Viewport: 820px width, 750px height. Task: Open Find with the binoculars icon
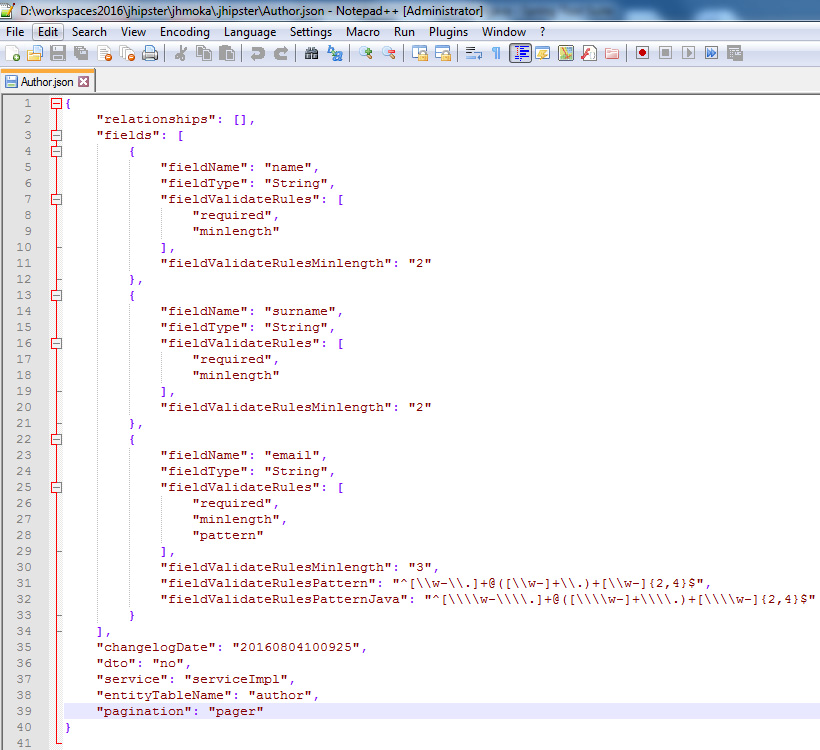pyautogui.click(x=312, y=53)
